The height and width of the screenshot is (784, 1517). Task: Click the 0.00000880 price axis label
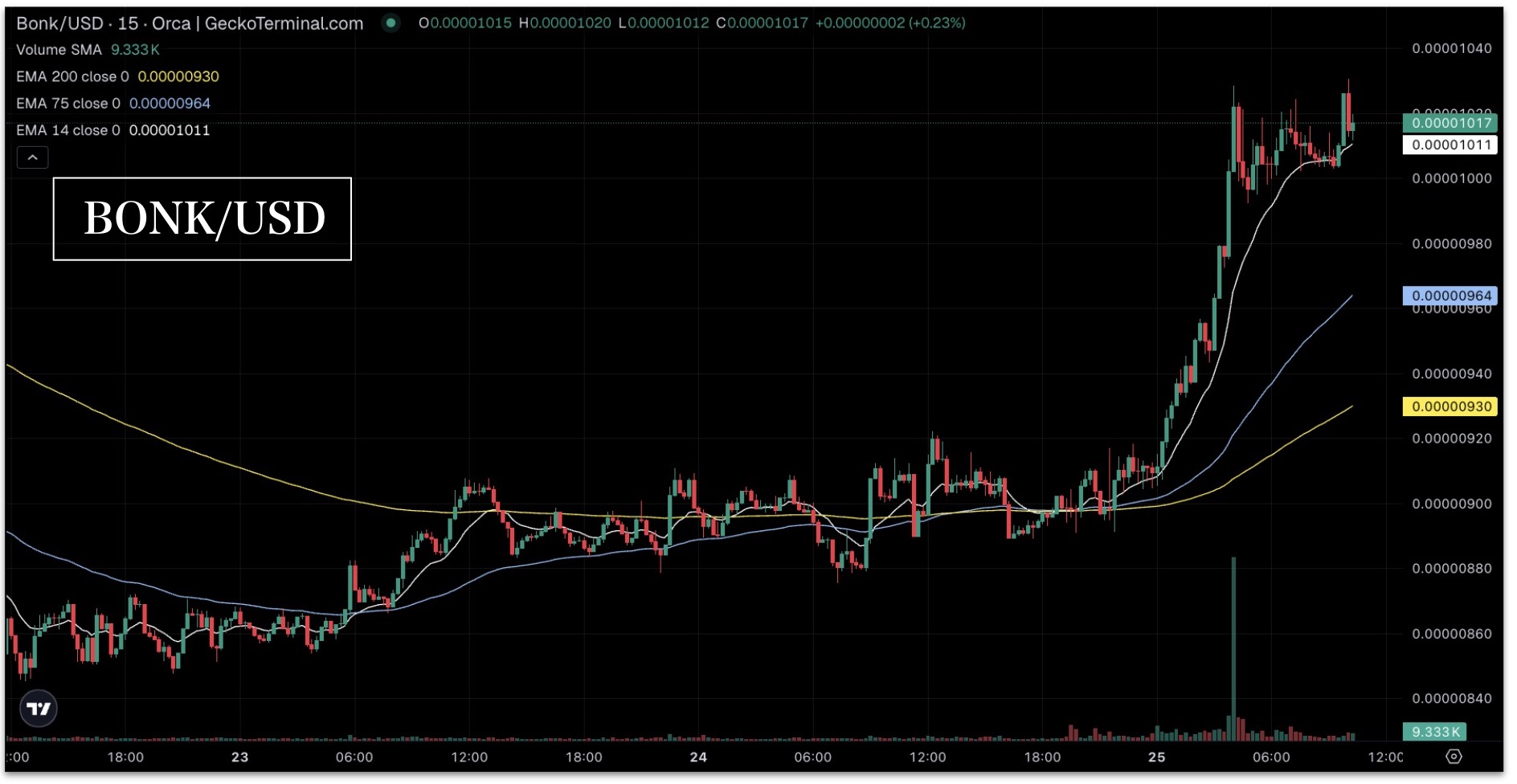[x=1451, y=569]
